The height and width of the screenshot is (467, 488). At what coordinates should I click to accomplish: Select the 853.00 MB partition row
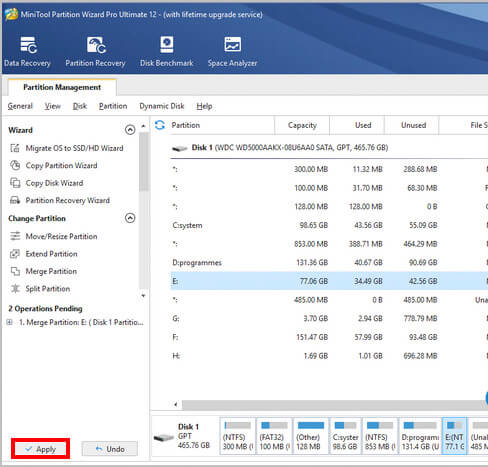pos(329,244)
